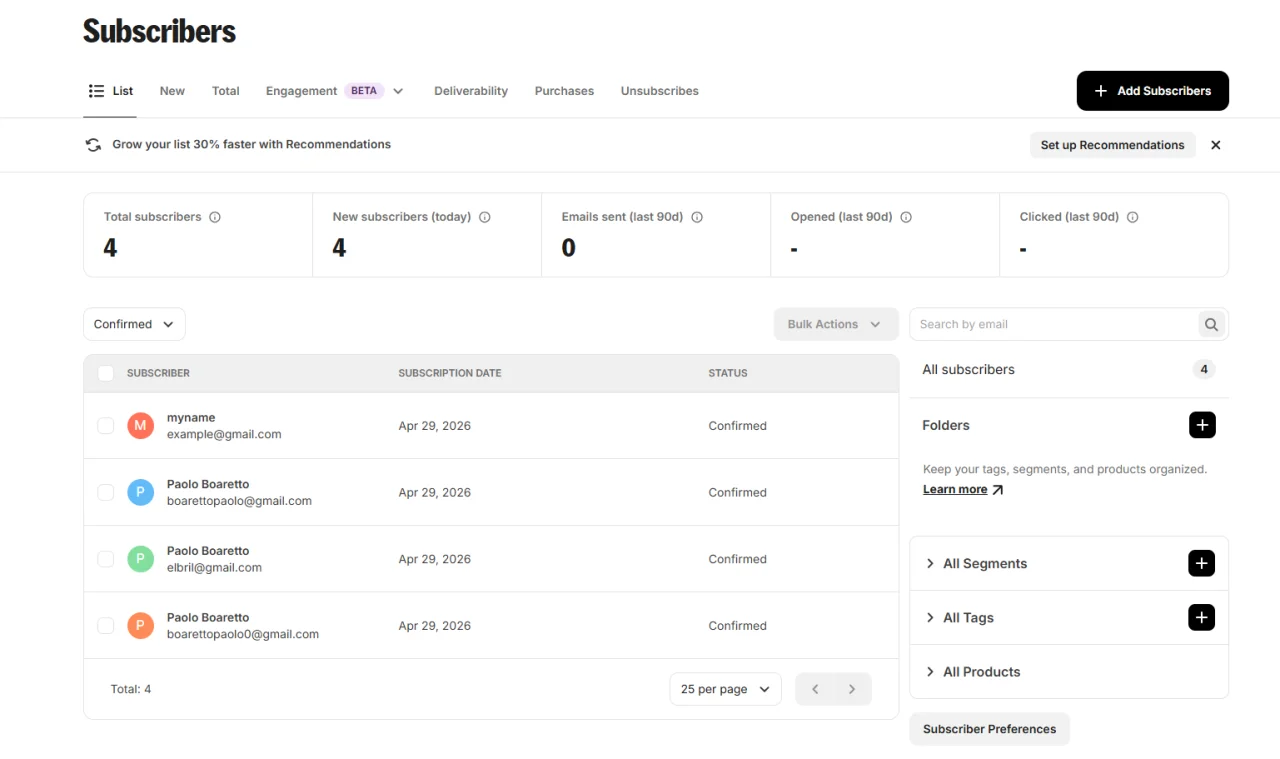Image resolution: width=1280 pixels, height=759 pixels.
Task: Follow the Learn more link
Action: [x=963, y=490]
